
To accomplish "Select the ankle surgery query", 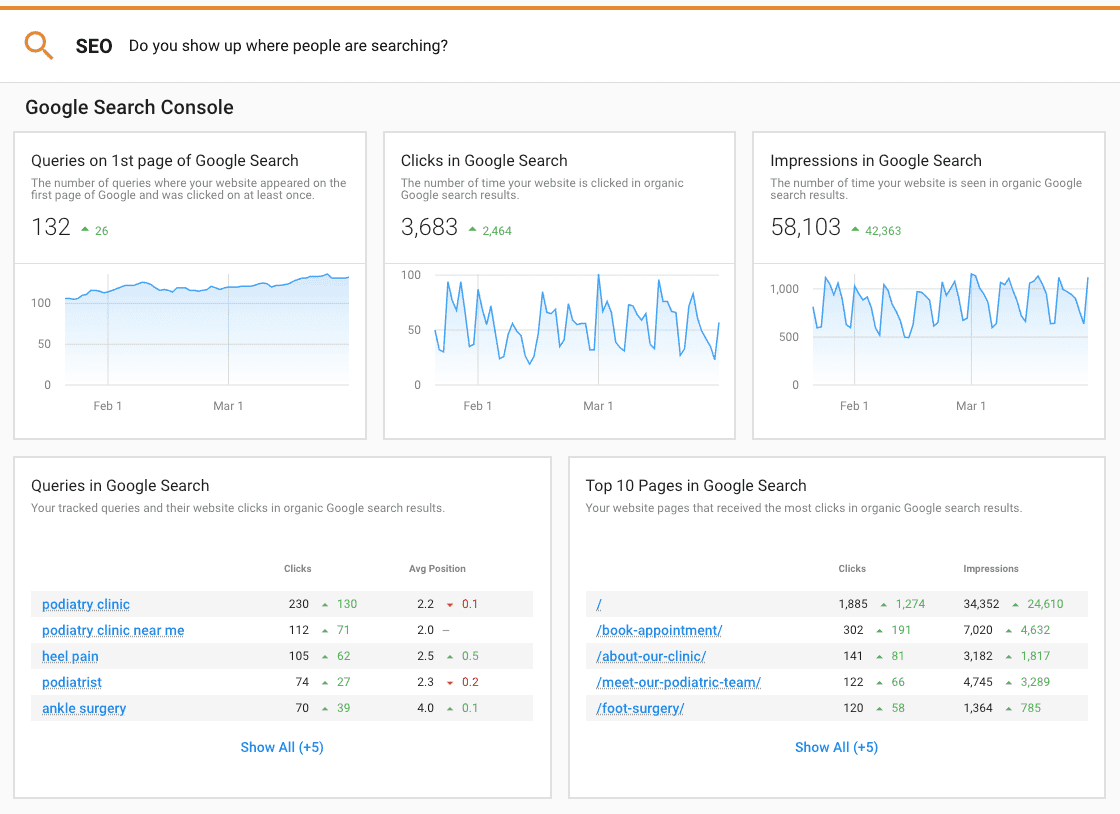I will (x=83, y=708).
